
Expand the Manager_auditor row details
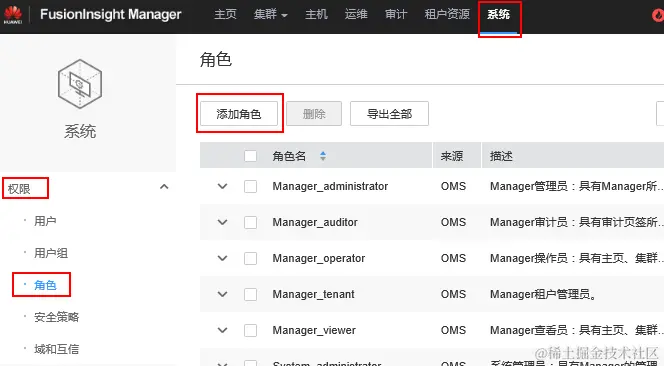[x=222, y=222]
